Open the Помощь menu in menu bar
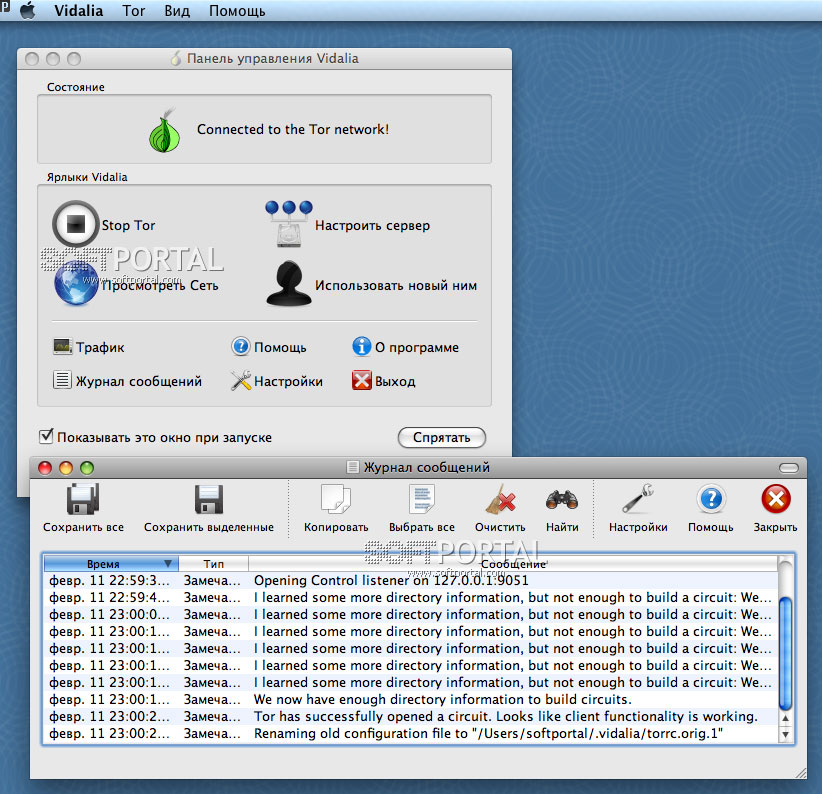This screenshot has height=794, width=822. pyautogui.click(x=237, y=10)
